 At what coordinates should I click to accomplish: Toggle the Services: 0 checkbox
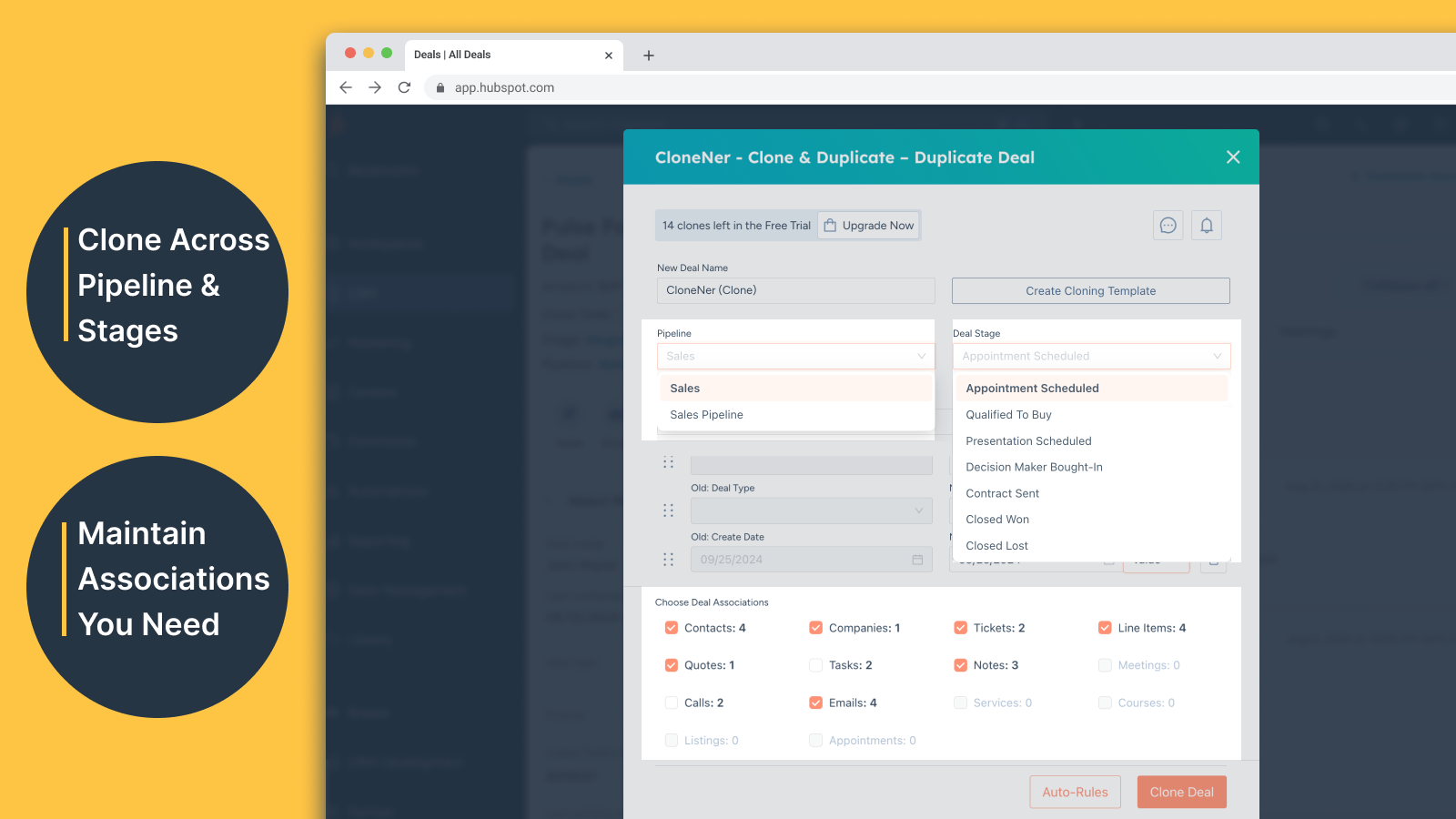point(960,703)
